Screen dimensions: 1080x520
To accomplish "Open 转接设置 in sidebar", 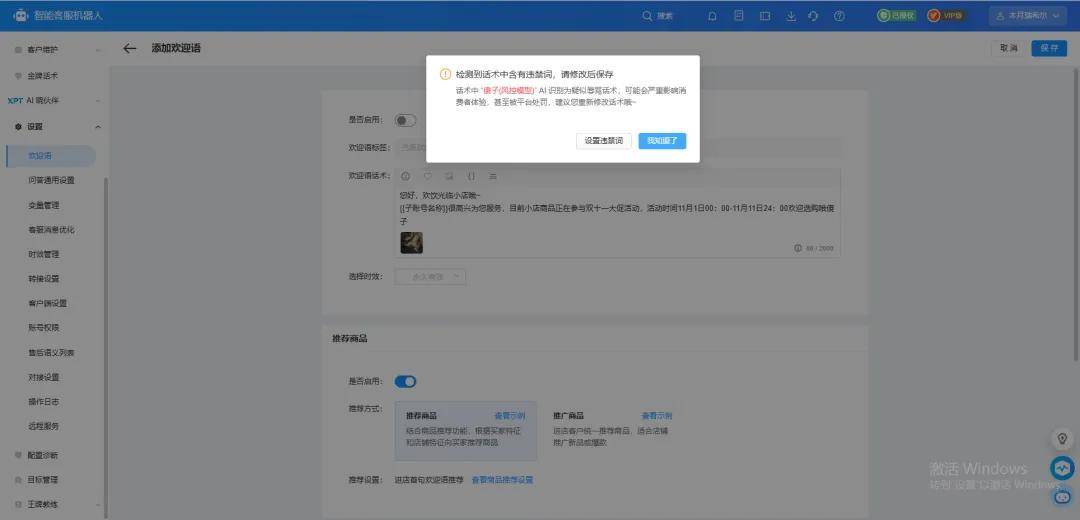I will pyautogui.click(x=43, y=279).
